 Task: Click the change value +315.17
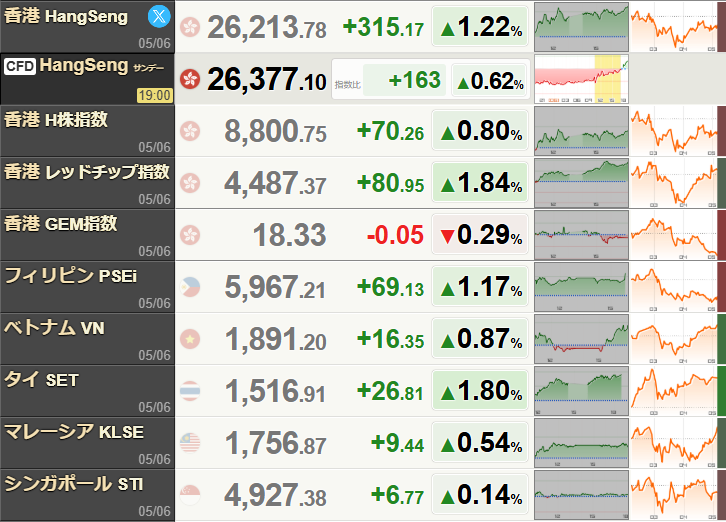[x=383, y=27]
